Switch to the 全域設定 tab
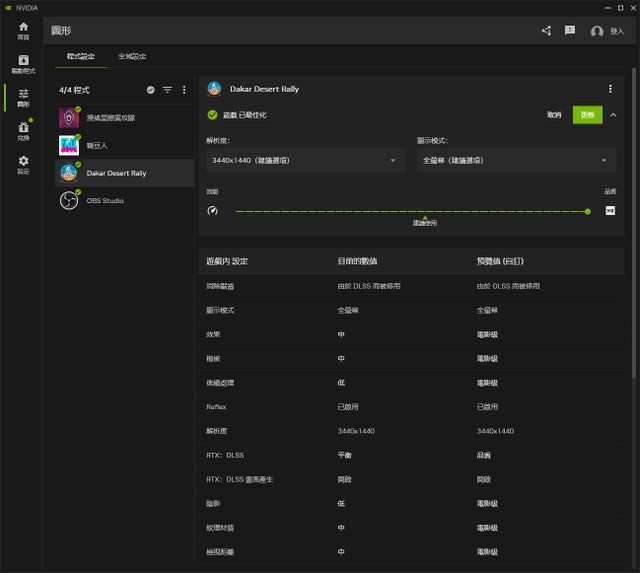 coord(132,56)
